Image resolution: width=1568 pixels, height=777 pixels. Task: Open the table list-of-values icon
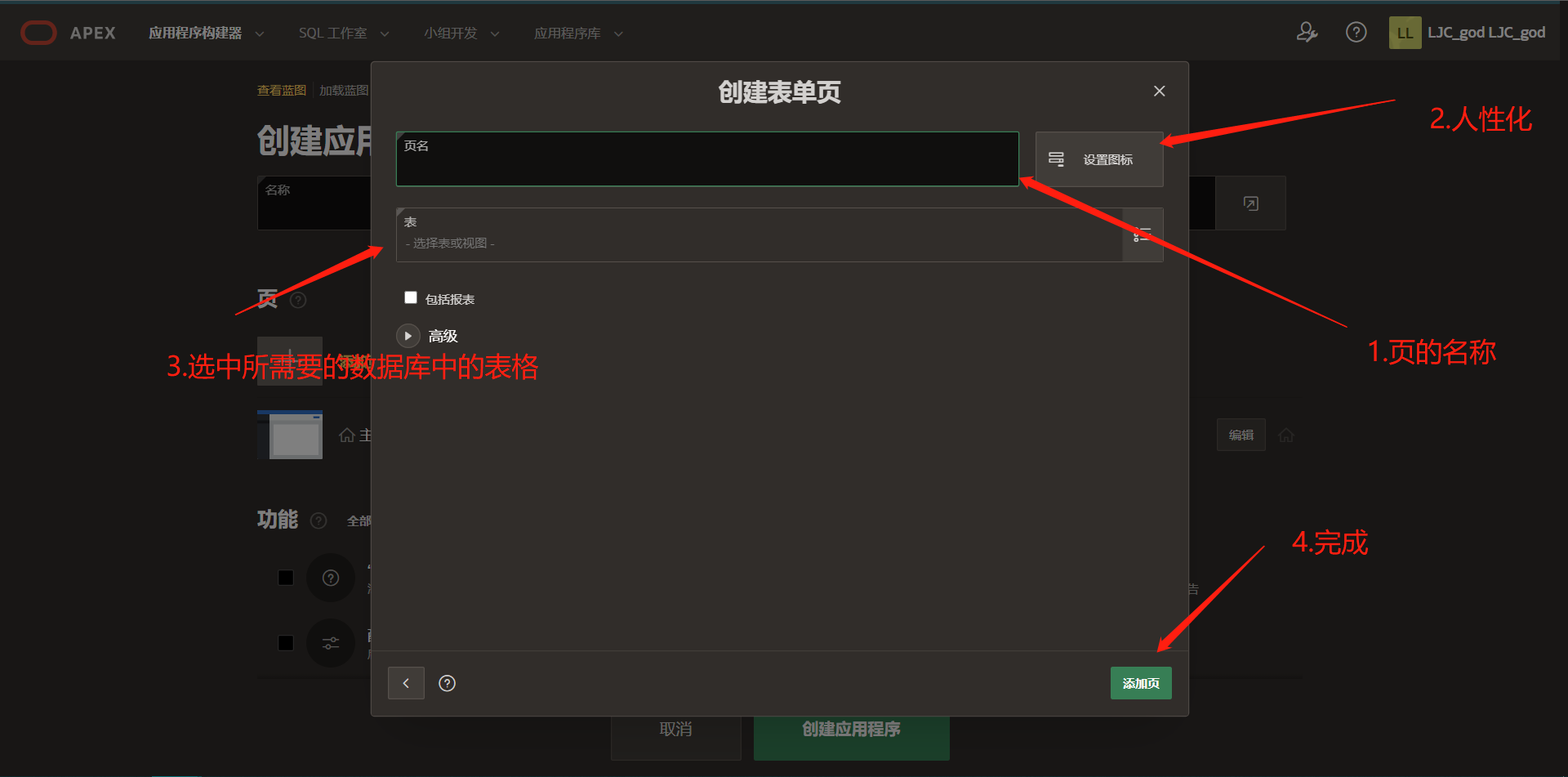1143,234
